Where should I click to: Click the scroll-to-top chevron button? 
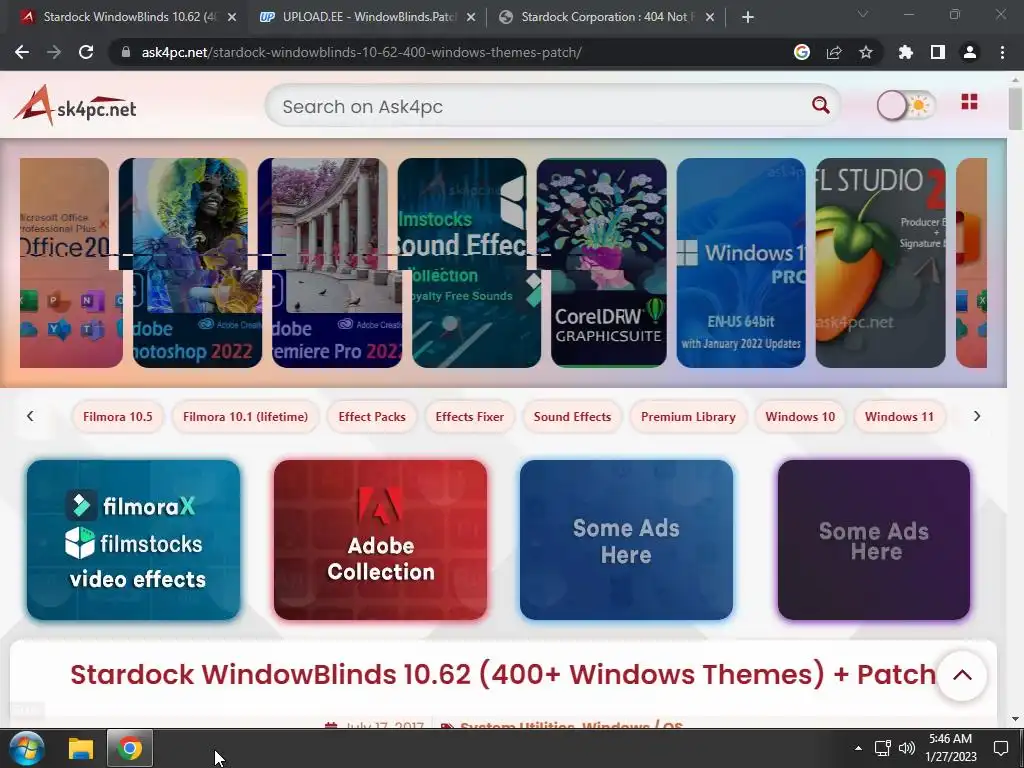962,676
